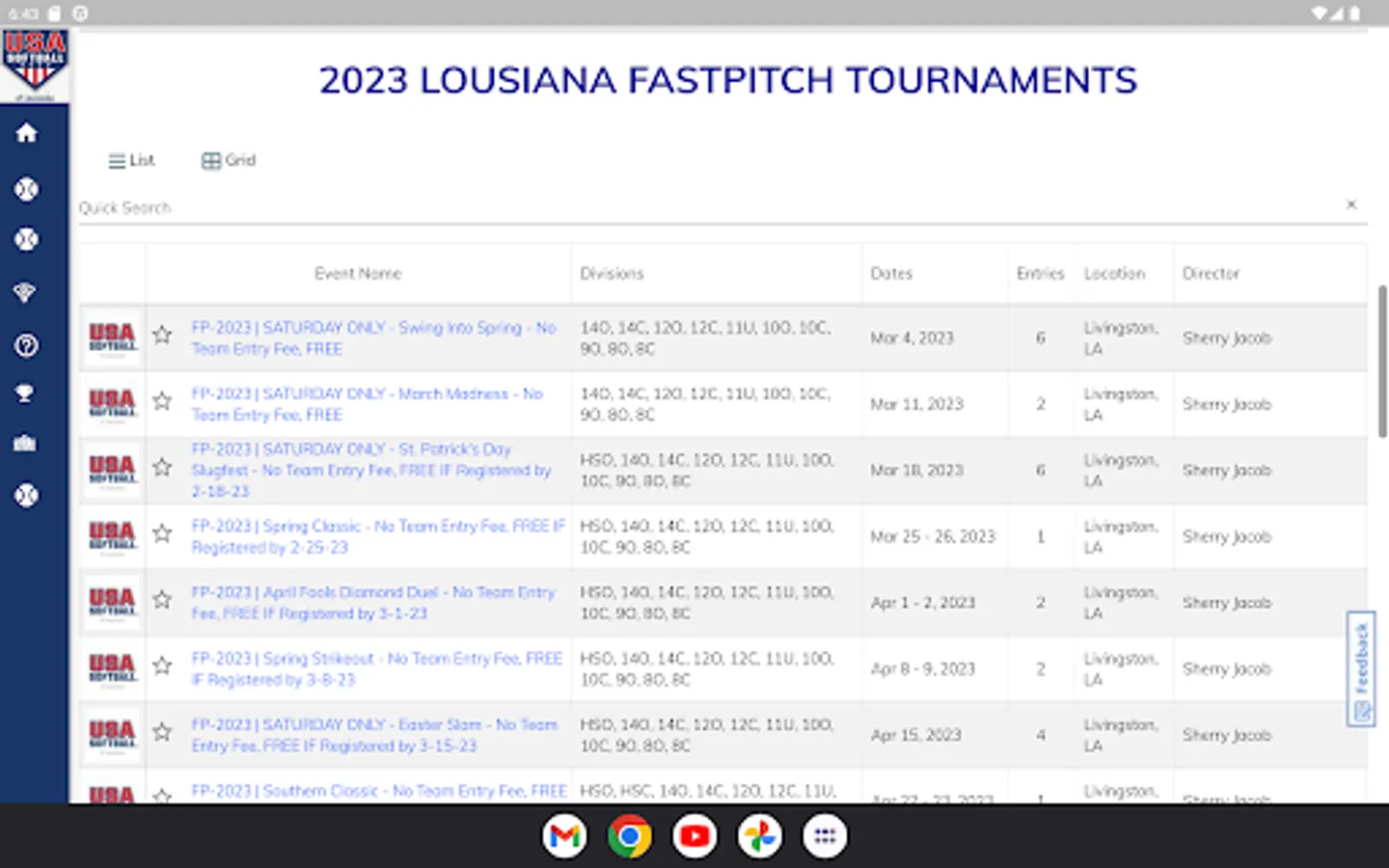Favorite the Swing Into Spring tournament star
Image resolution: width=1389 pixels, height=868 pixels.
click(x=161, y=336)
